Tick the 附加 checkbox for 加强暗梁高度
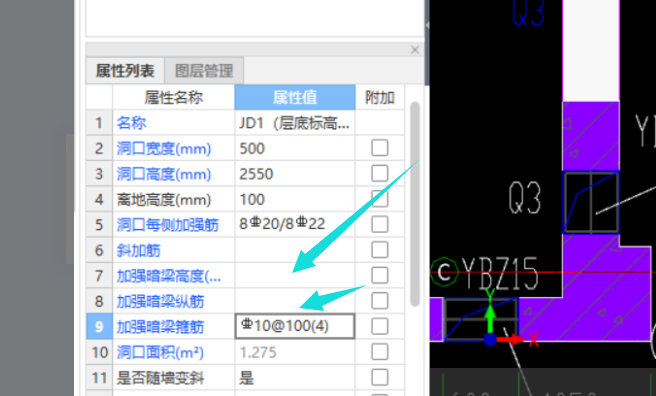Image resolution: width=656 pixels, height=396 pixels. (380, 276)
